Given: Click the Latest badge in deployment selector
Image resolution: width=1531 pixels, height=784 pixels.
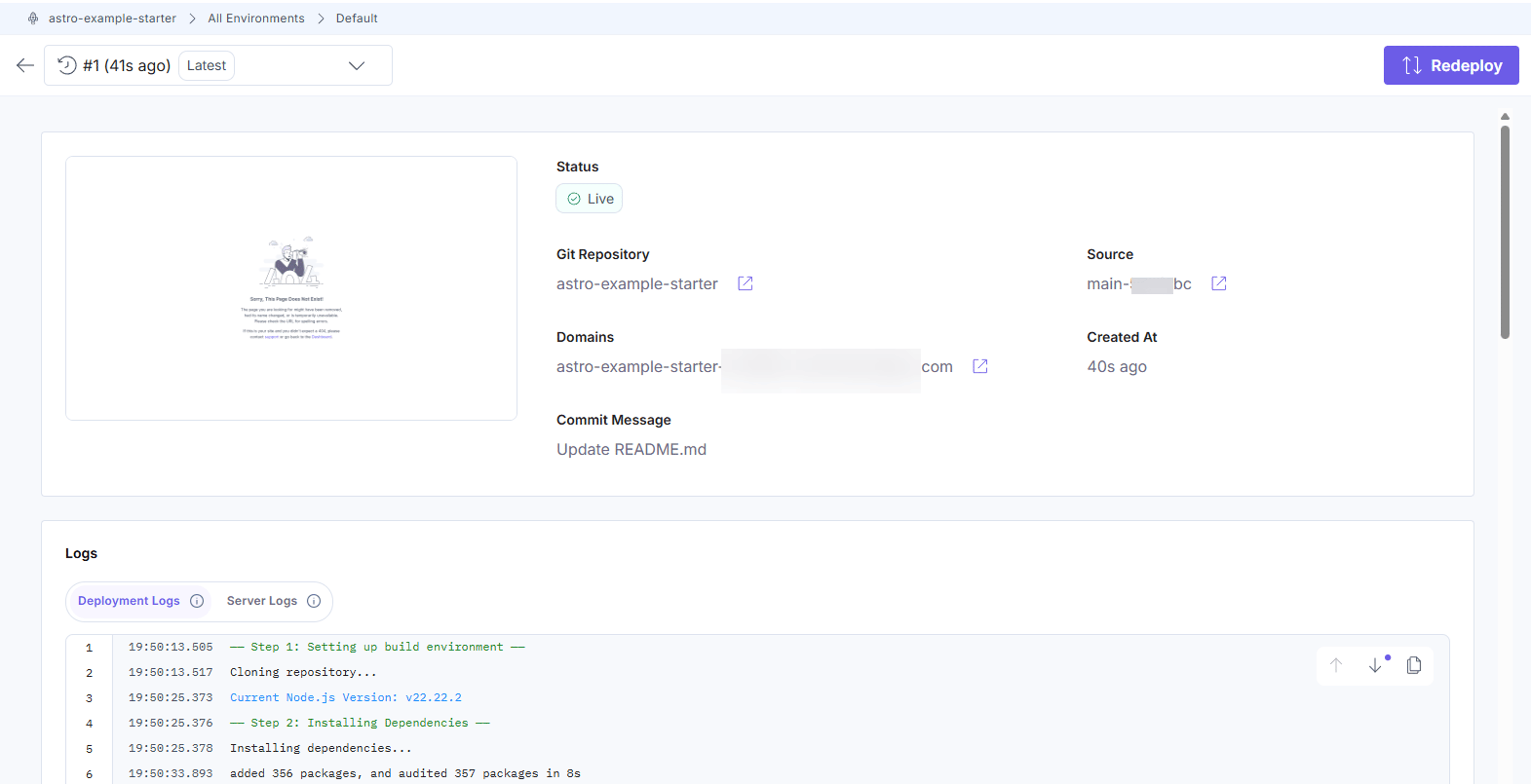Looking at the screenshot, I should tap(206, 65).
